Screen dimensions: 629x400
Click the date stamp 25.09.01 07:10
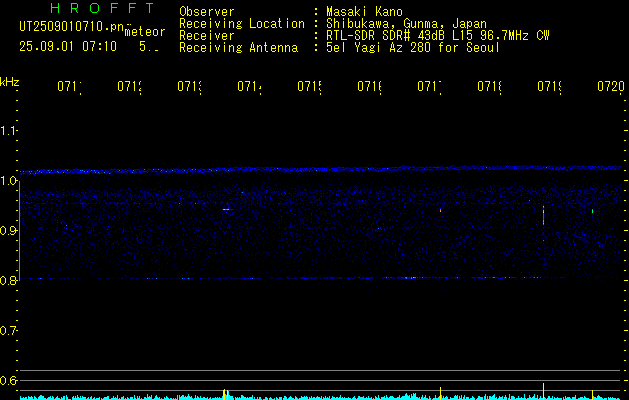(x=68, y=47)
